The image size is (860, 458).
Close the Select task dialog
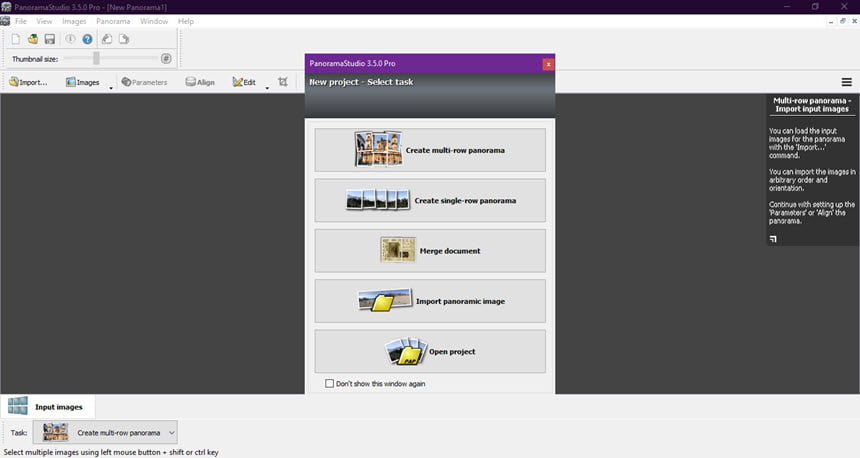coord(548,64)
